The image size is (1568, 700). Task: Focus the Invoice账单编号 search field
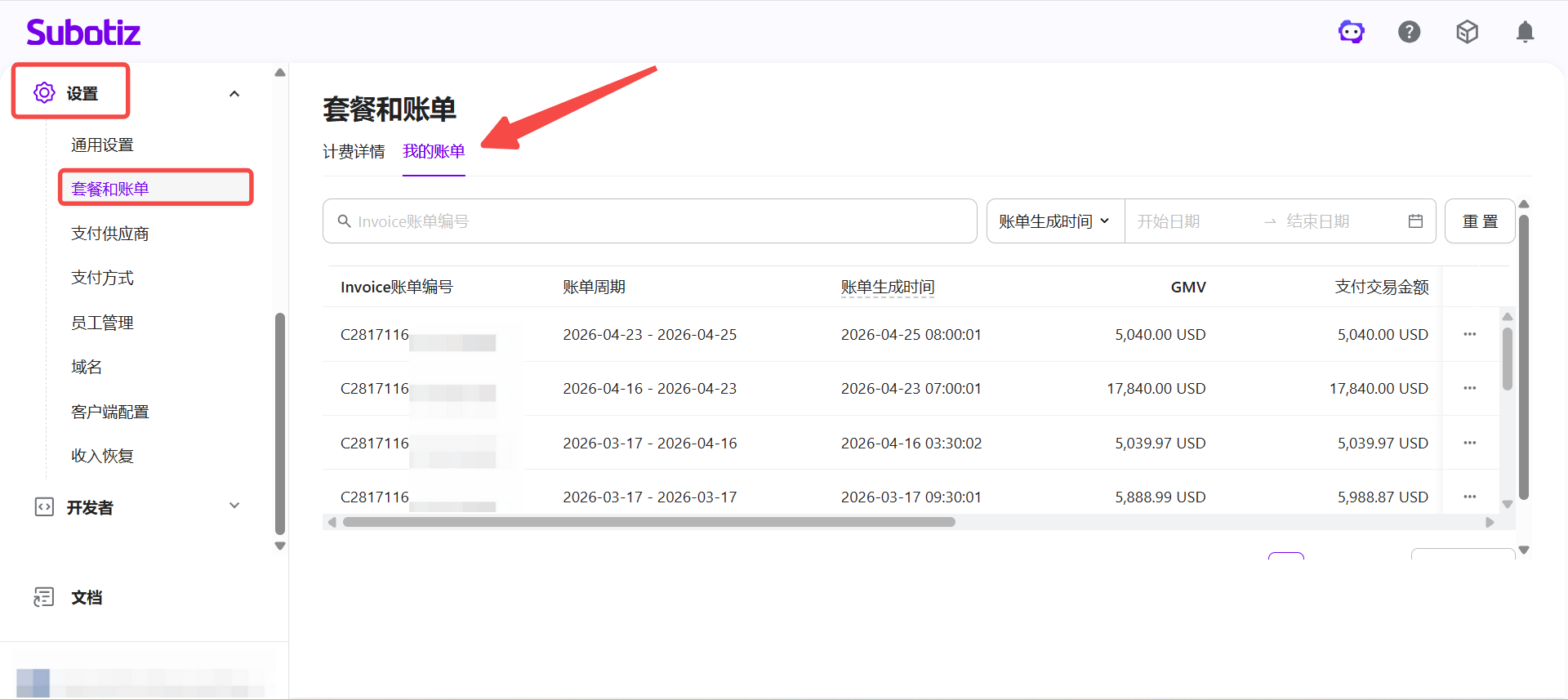(x=650, y=221)
